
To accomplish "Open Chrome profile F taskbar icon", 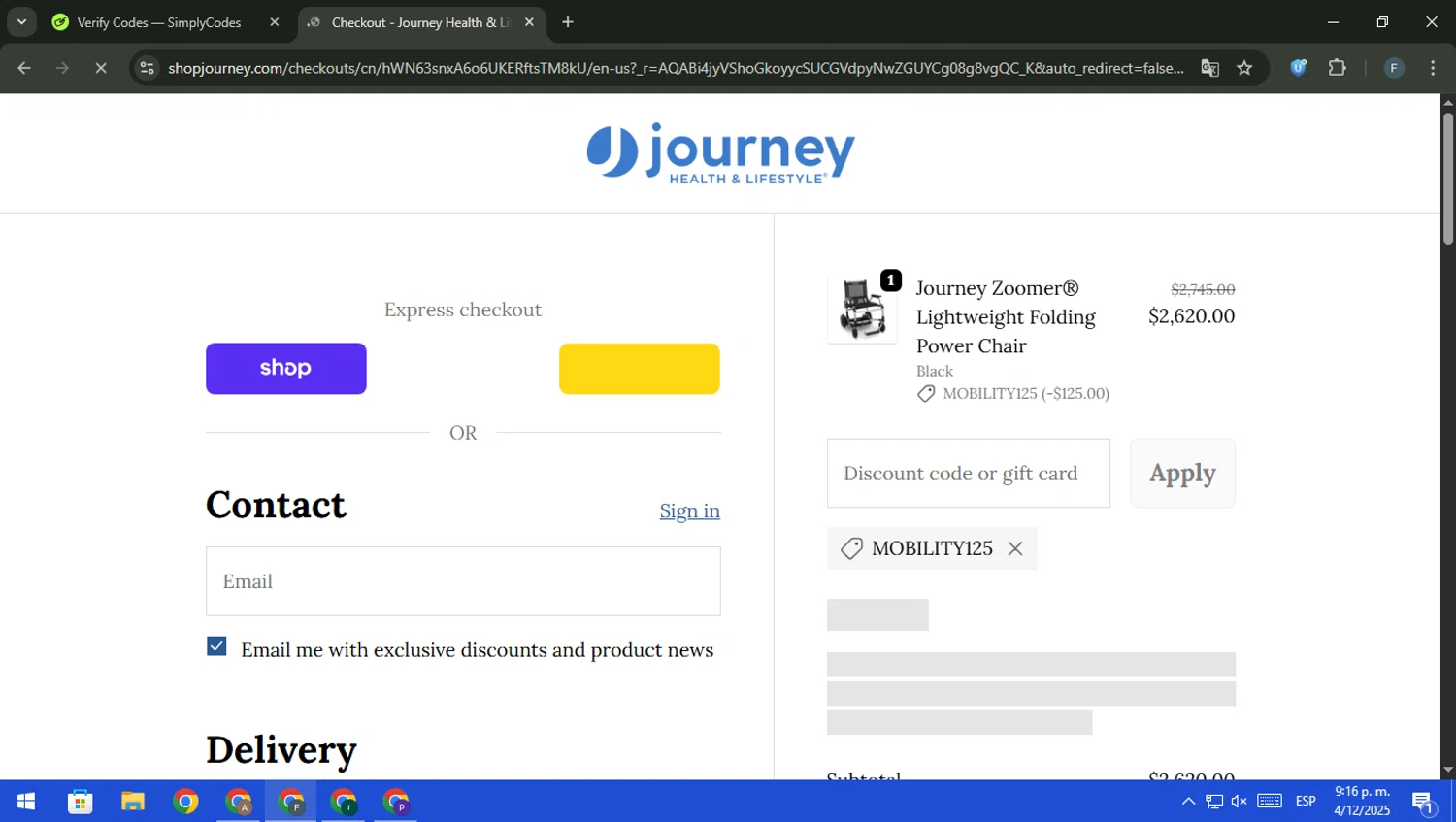I will tap(291, 802).
